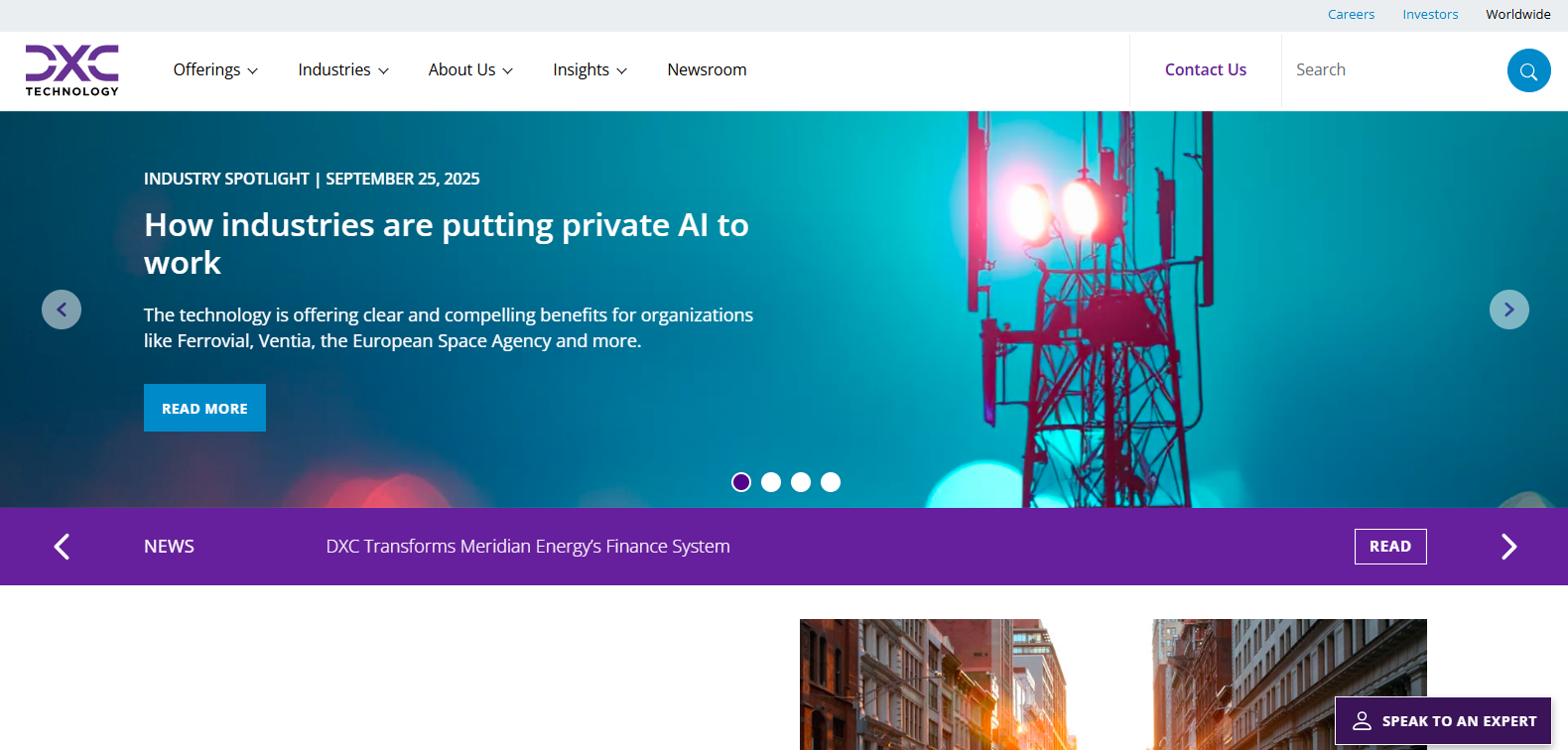The height and width of the screenshot is (750, 1568).
Task: Show next news item in purple bar
Action: [x=1508, y=547]
